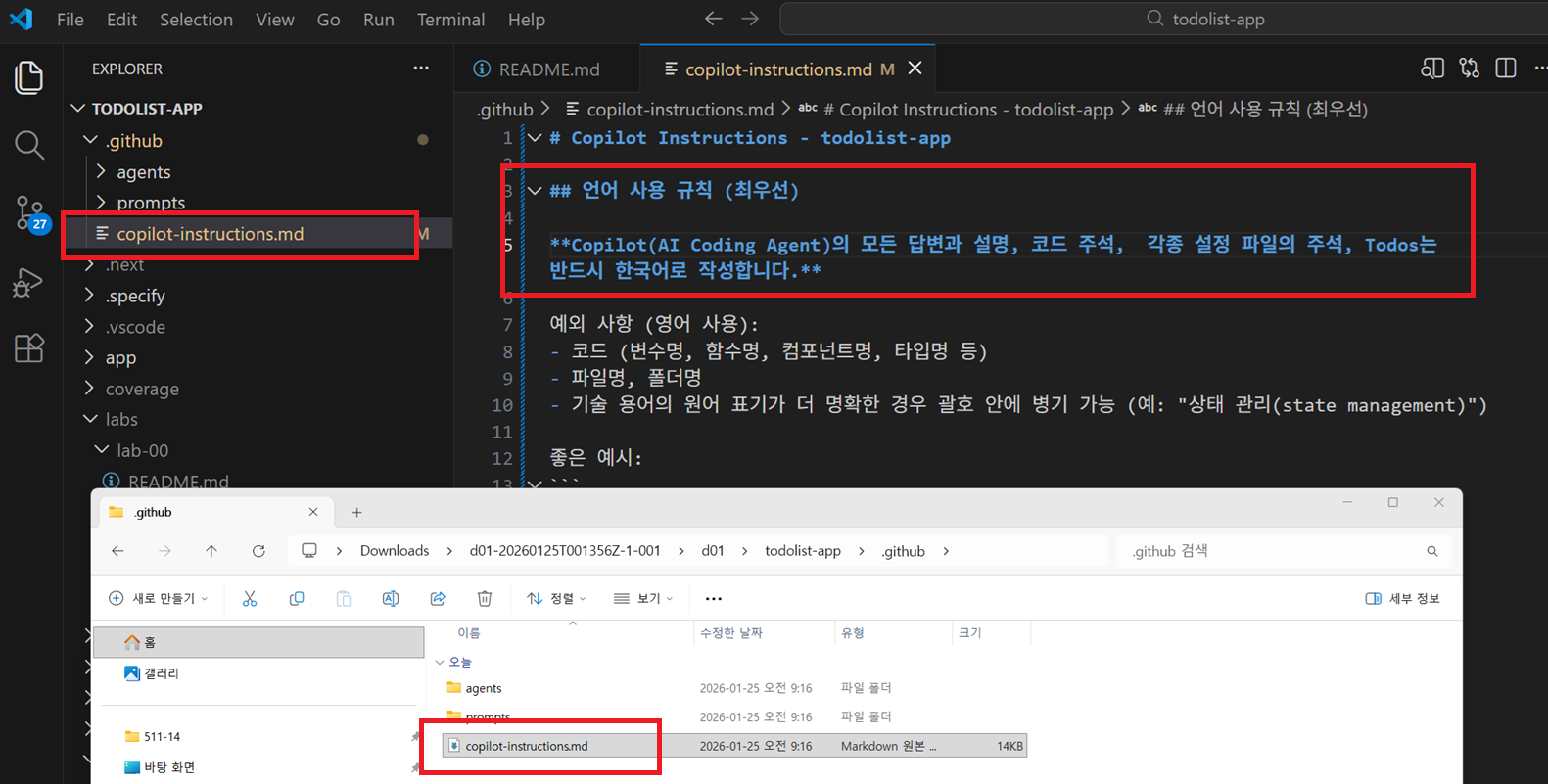
Task: Close the copilot-instructions.md editor tab
Action: 915,69
